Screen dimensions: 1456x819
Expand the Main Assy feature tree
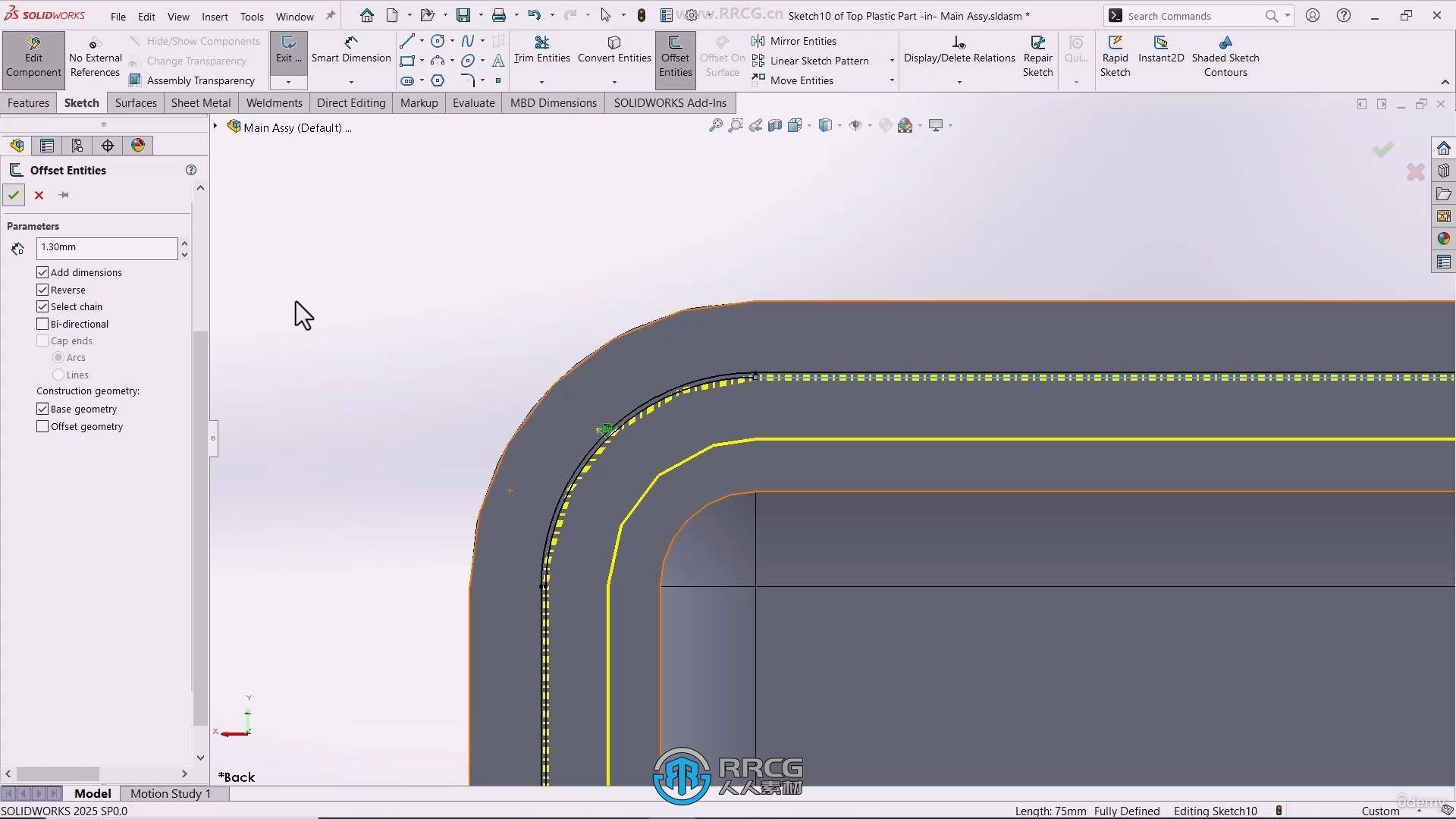click(215, 127)
